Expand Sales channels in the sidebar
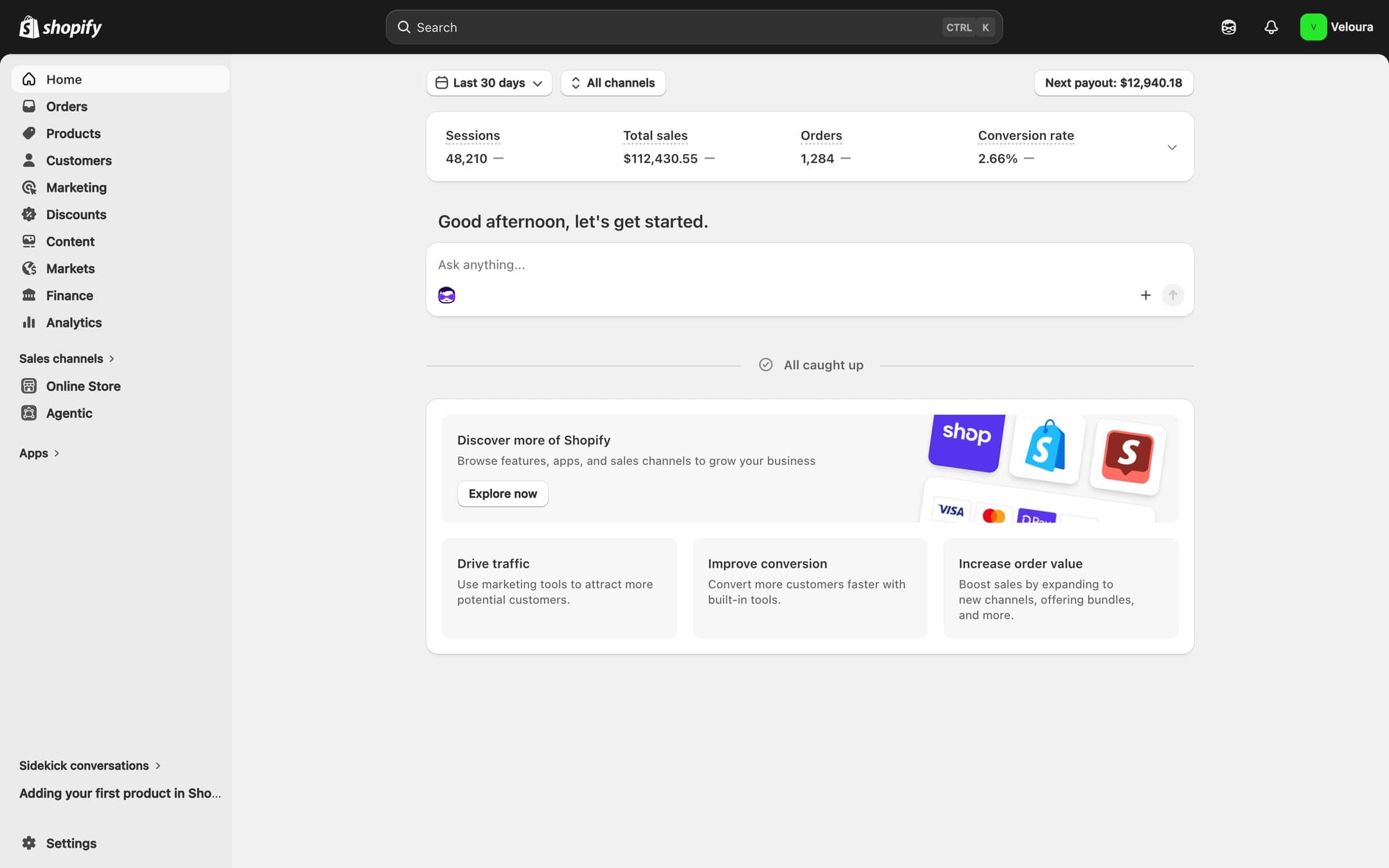The image size is (1389, 868). pyautogui.click(x=67, y=358)
